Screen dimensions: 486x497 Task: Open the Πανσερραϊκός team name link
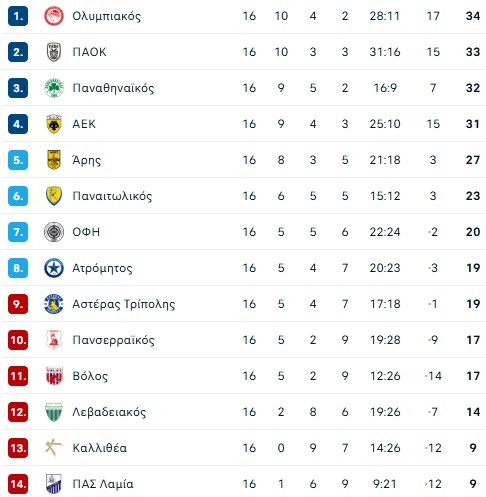(113, 340)
